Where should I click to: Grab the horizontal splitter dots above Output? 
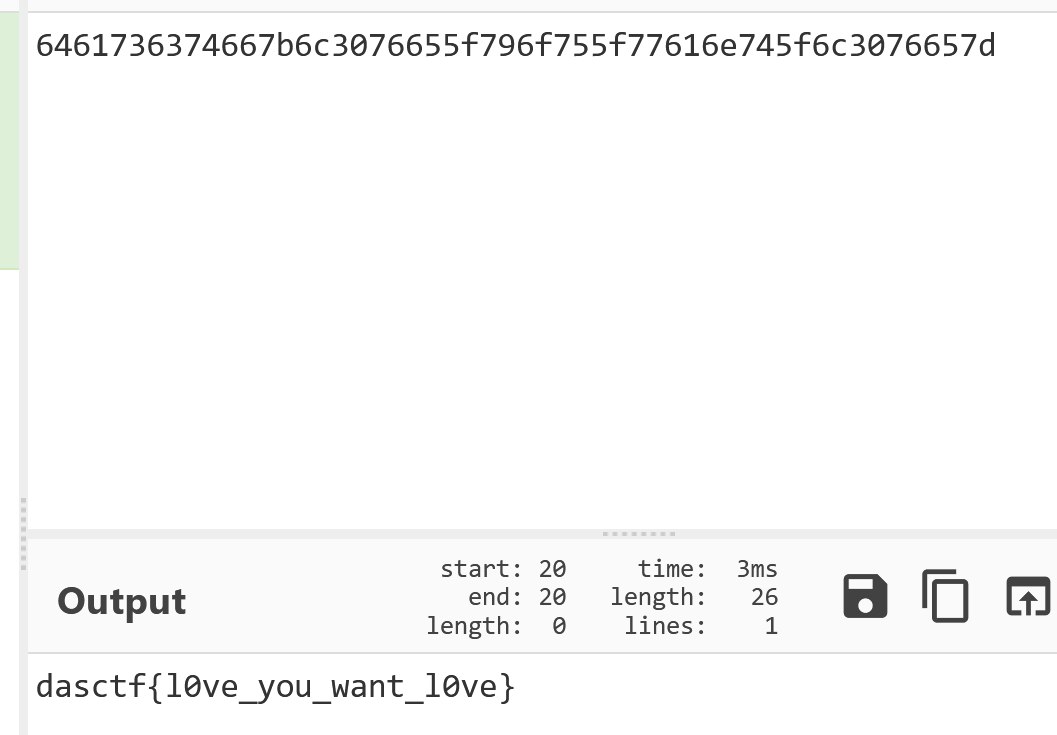click(x=639, y=534)
